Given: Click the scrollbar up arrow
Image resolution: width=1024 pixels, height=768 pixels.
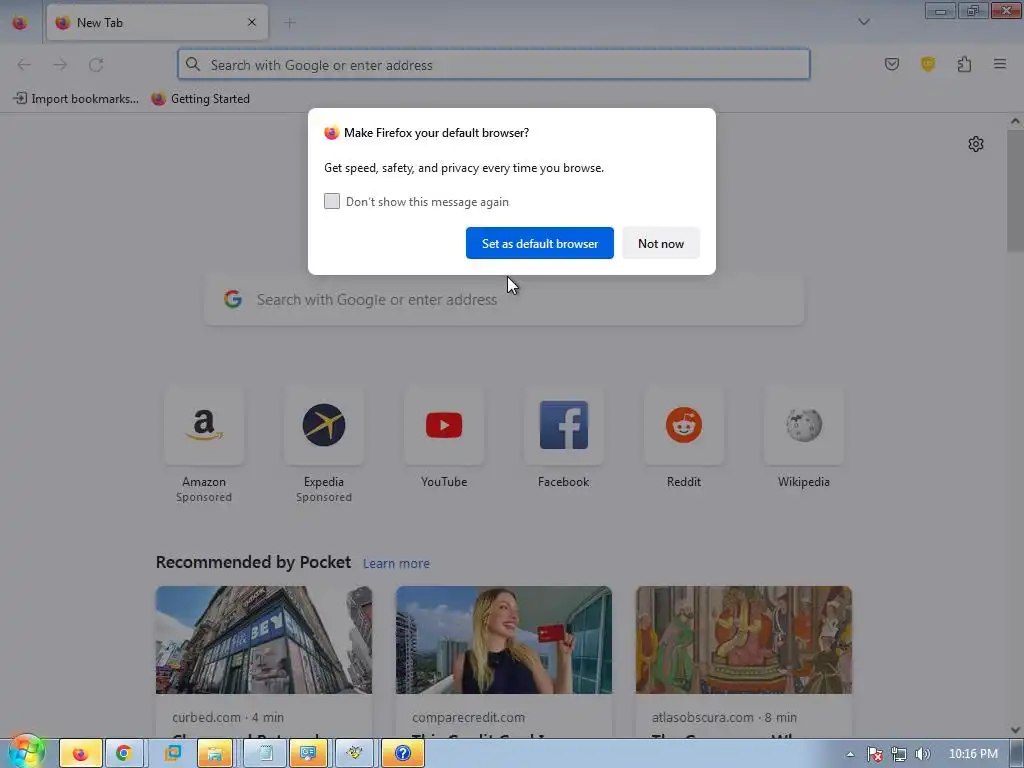Looking at the screenshot, I should [x=1015, y=121].
